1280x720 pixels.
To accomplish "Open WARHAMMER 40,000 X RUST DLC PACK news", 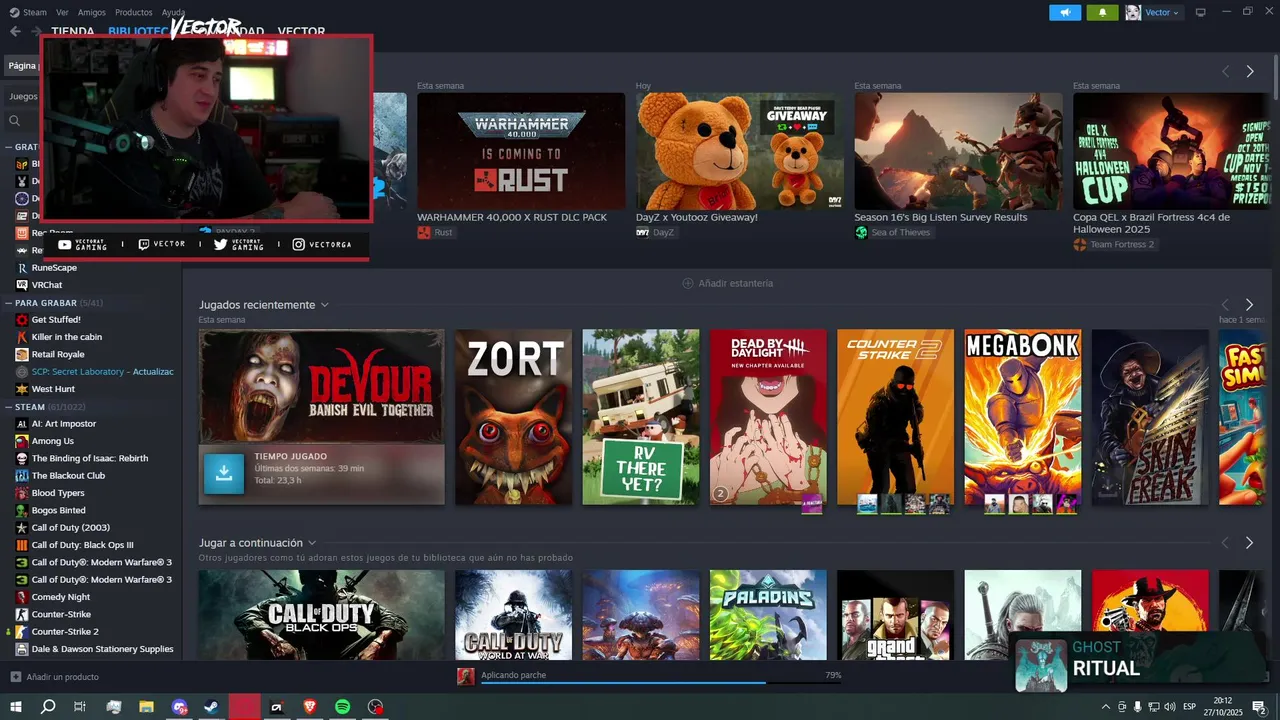I will [521, 151].
